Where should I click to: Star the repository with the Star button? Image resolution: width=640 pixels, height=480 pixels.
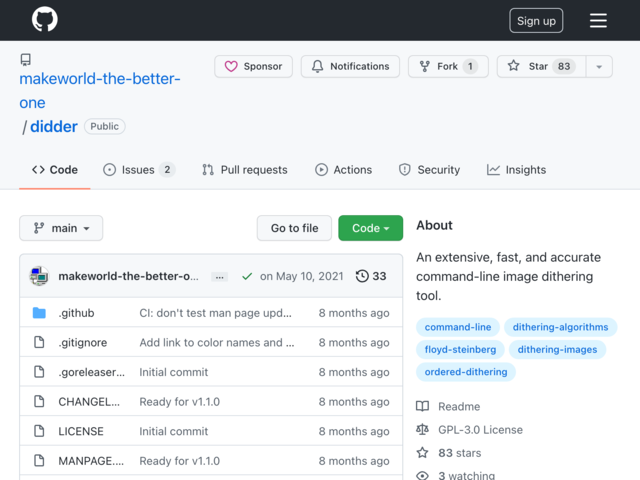point(541,66)
